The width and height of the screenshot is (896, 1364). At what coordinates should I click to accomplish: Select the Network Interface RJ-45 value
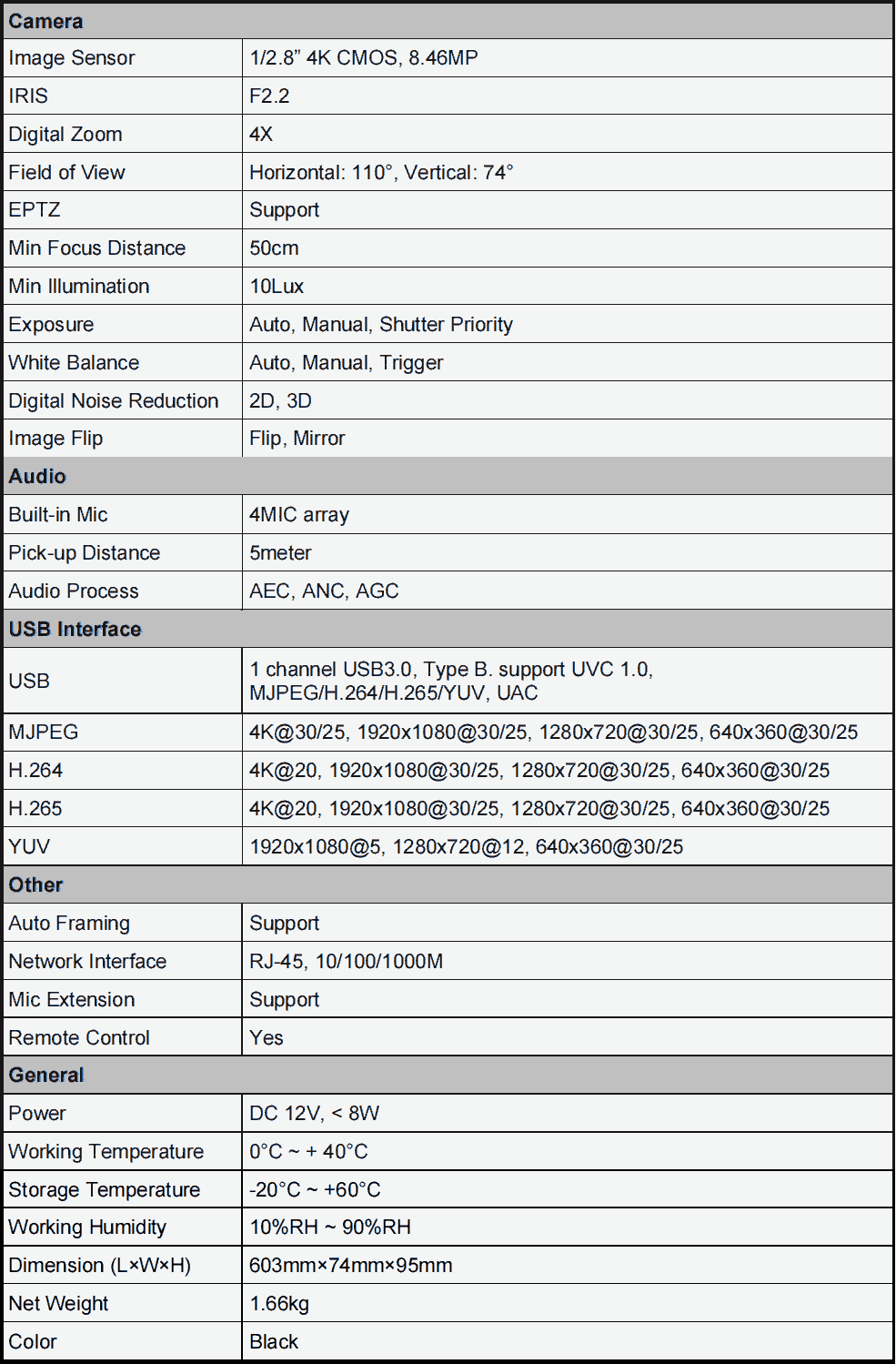347,961
